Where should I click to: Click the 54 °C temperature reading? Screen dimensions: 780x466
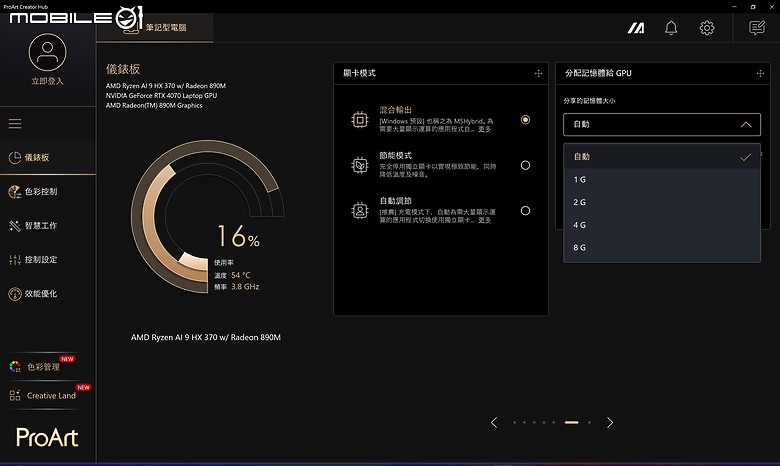pos(241,275)
